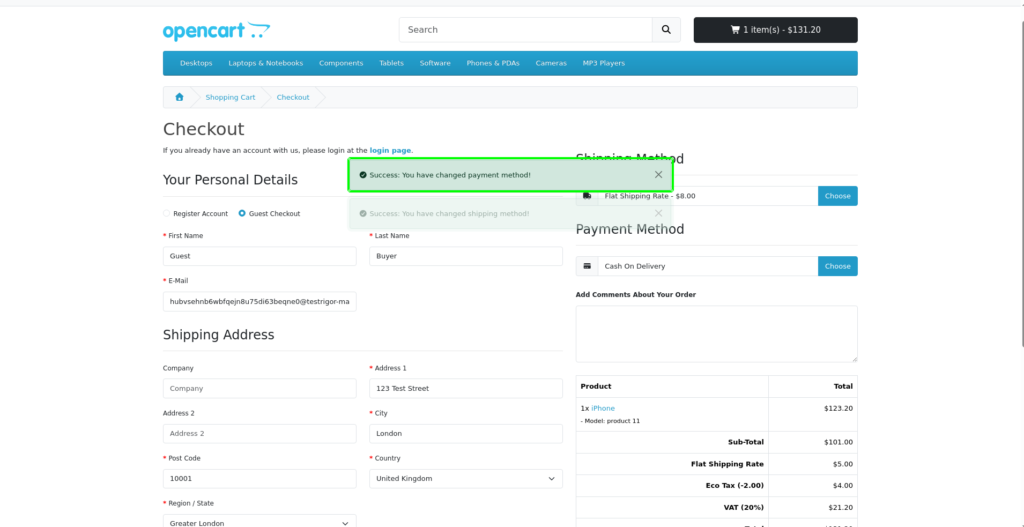
Task: Open the cart summary button
Action: [x=775, y=30]
